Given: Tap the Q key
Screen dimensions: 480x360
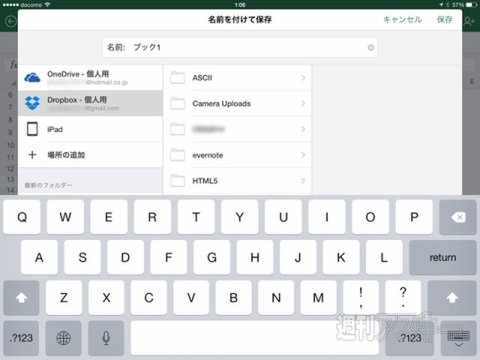Looking at the screenshot, I should (22, 217).
